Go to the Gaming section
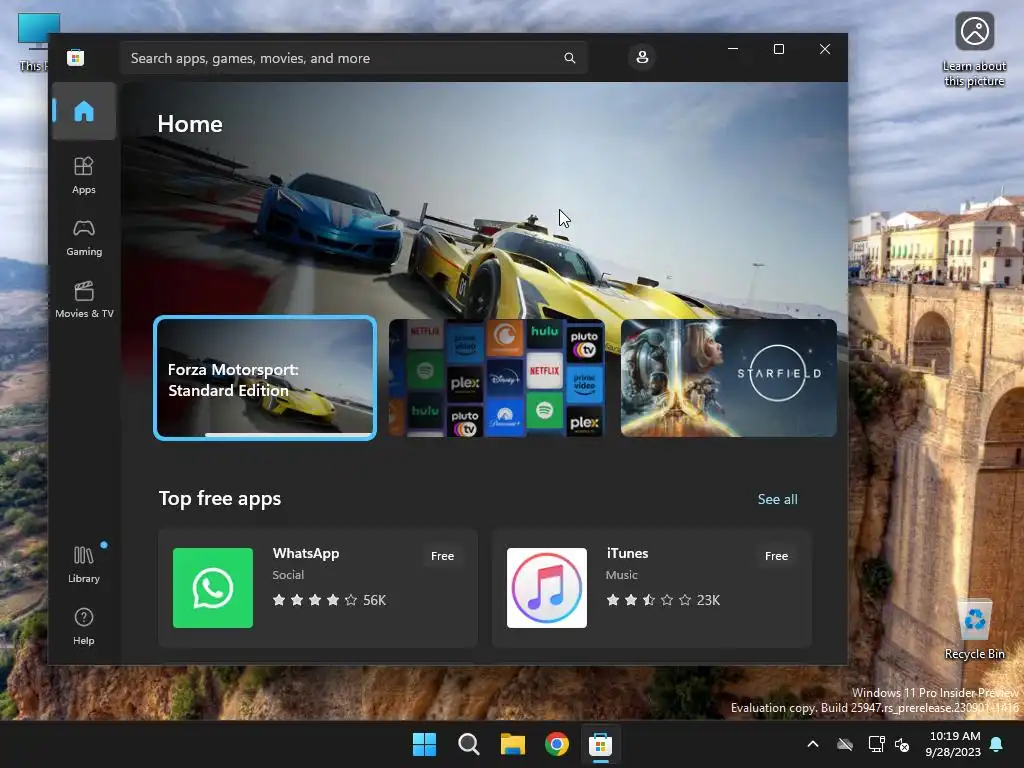Image resolution: width=1024 pixels, height=768 pixels. click(84, 237)
